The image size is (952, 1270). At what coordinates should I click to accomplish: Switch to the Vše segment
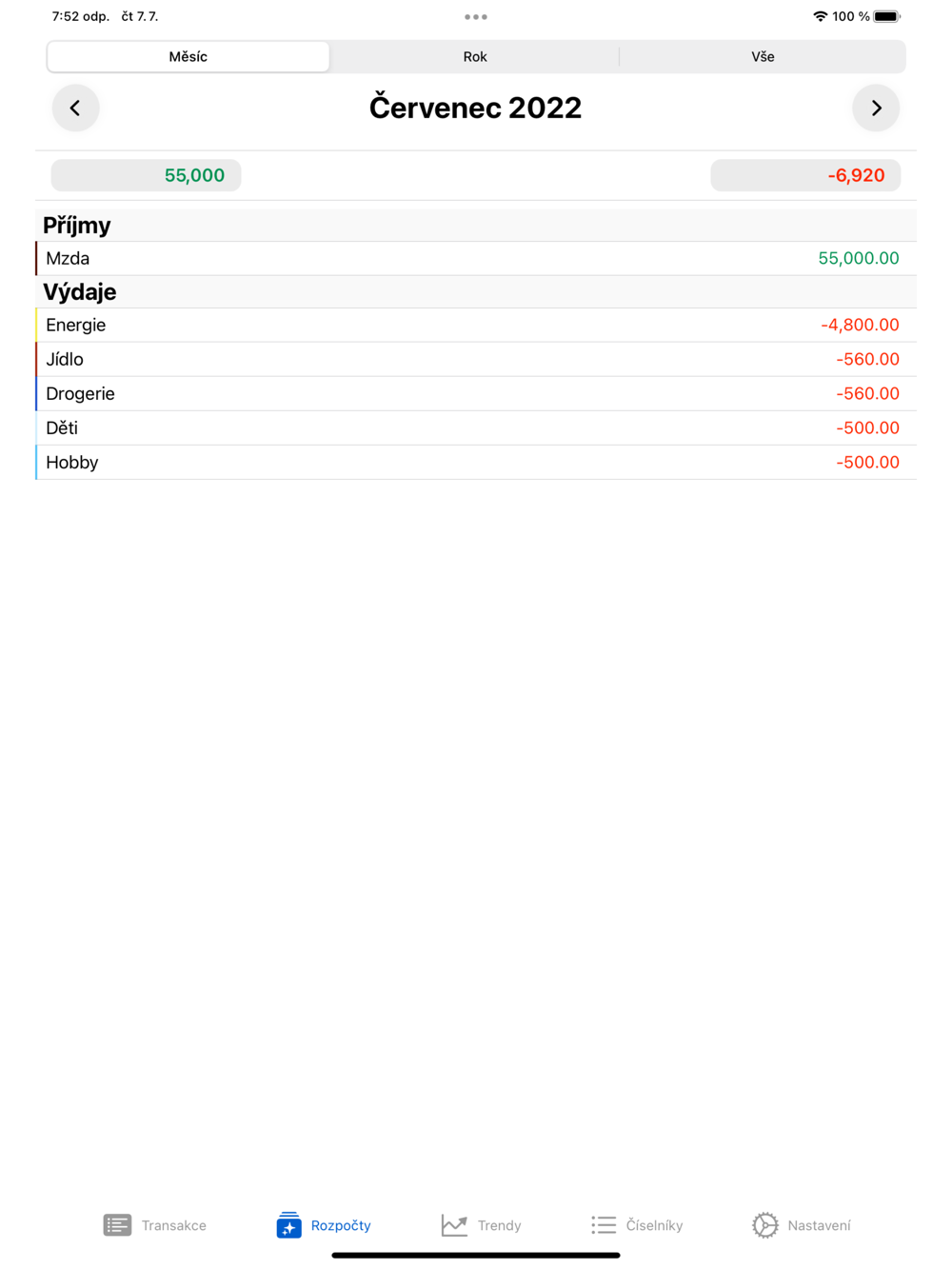tap(763, 56)
